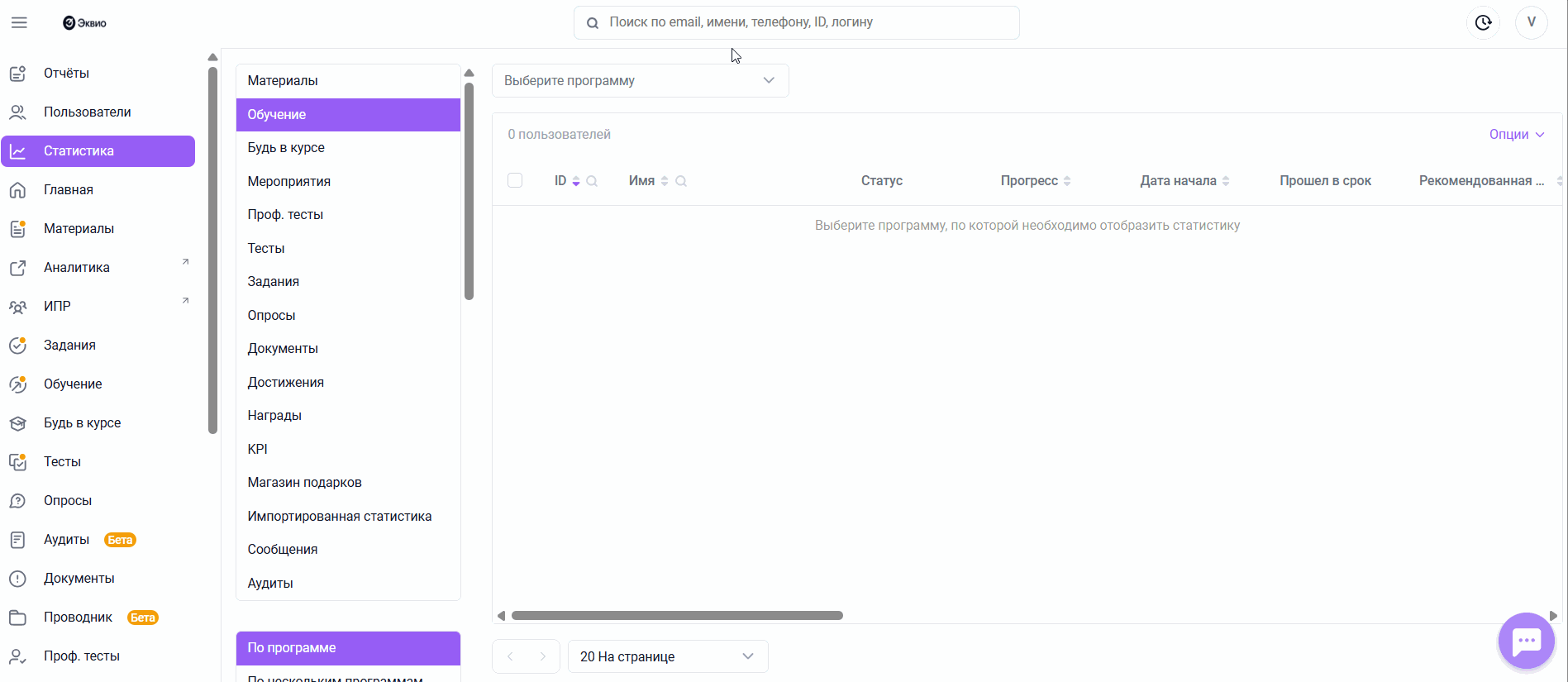
Task: Click the horizontal table scrollbar
Action: click(677, 616)
